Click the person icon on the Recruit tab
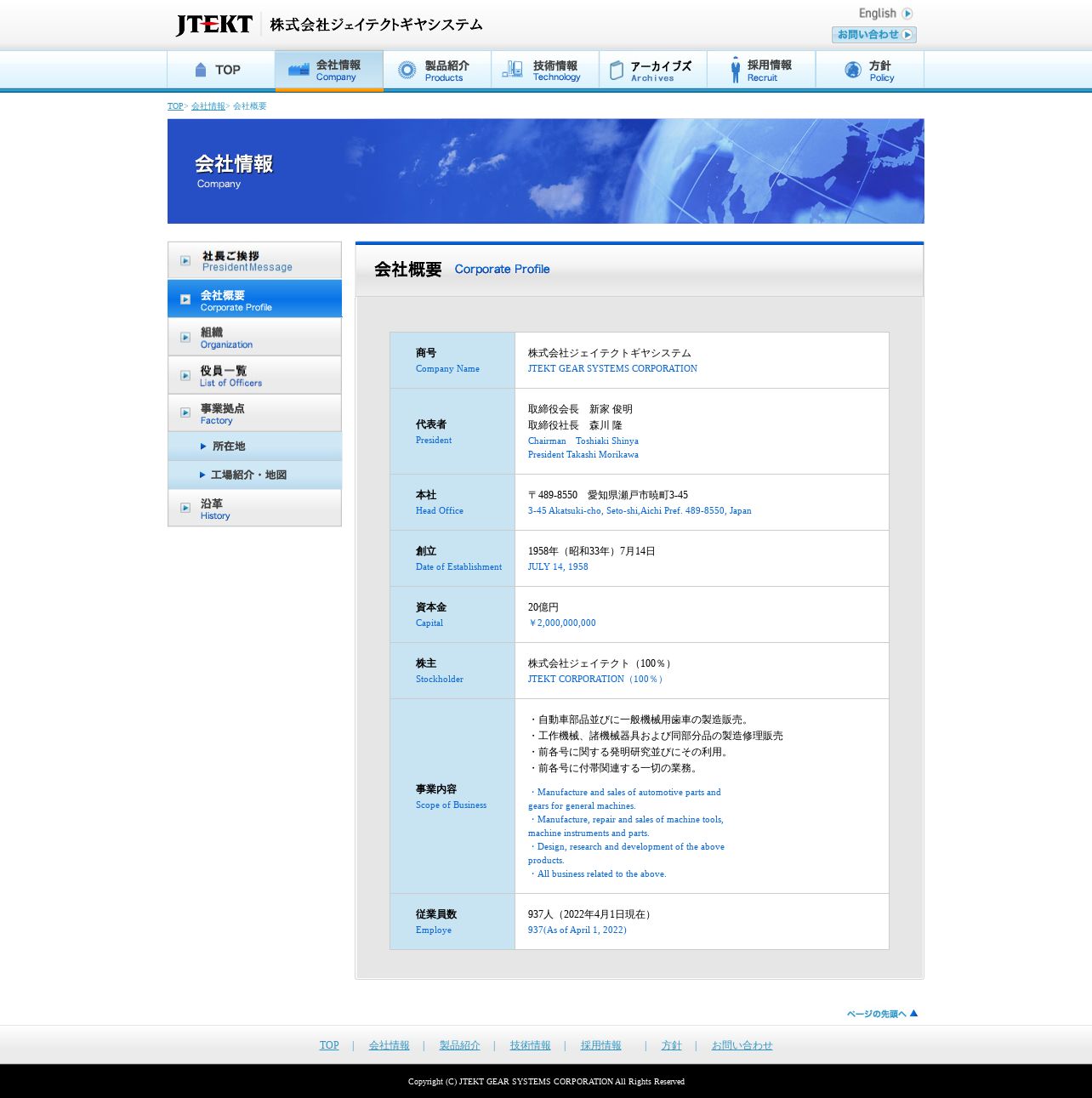The image size is (1092, 1098). 736,70
